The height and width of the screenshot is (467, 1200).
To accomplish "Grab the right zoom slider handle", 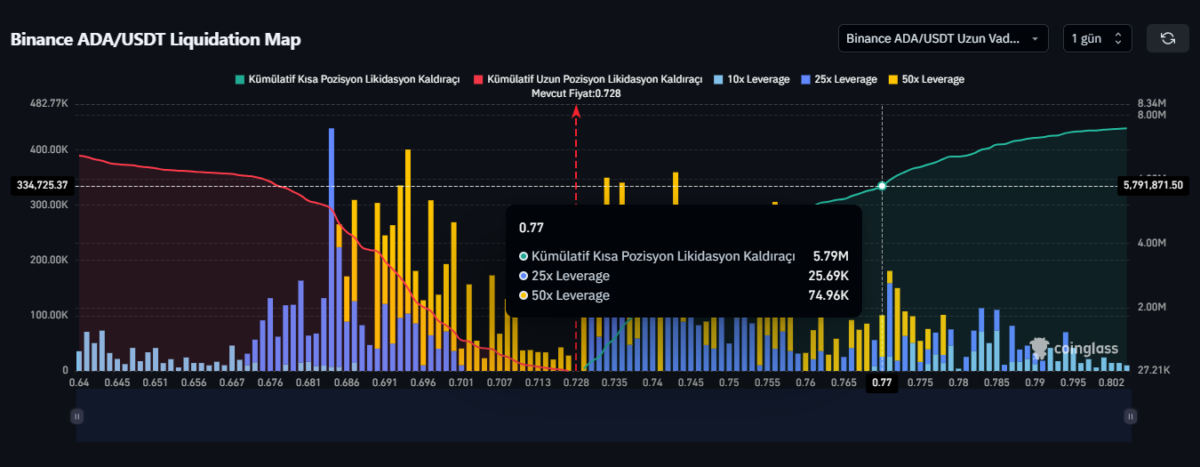I will (x=1130, y=416).
